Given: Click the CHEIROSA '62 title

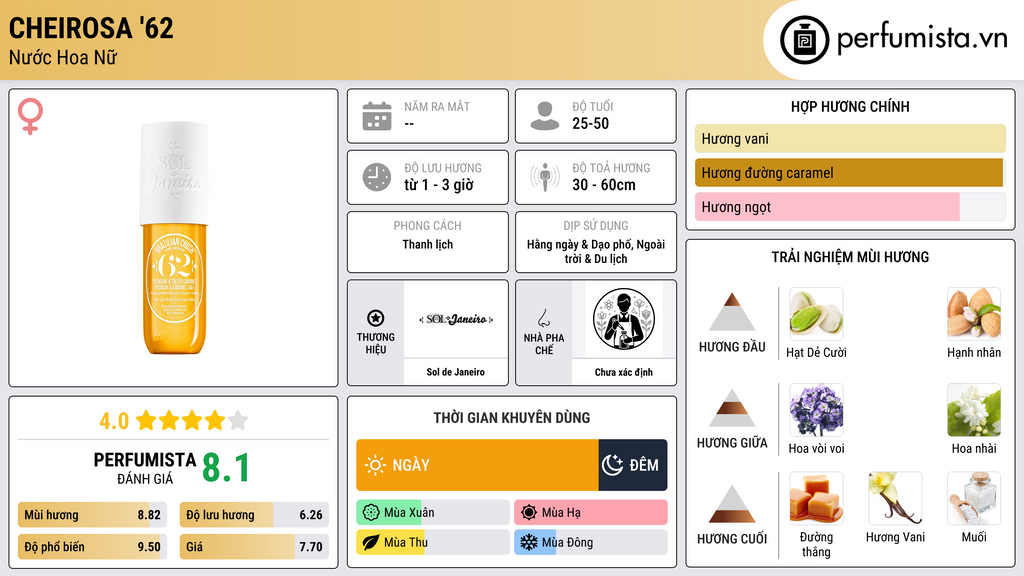Looking at the screenshot, I should pyautogui.click(x=91, y=28).
